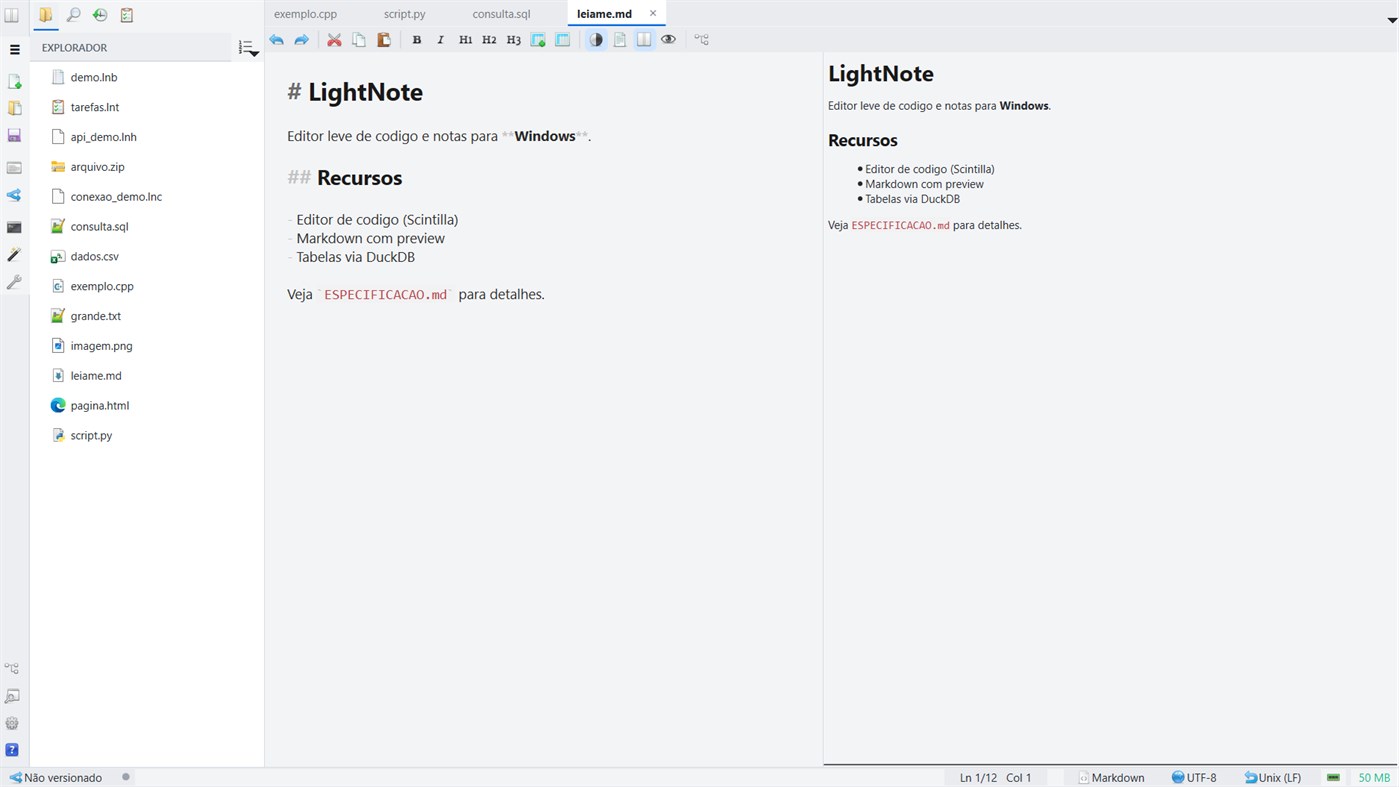Open the terminal console sidebar icon

14,227
